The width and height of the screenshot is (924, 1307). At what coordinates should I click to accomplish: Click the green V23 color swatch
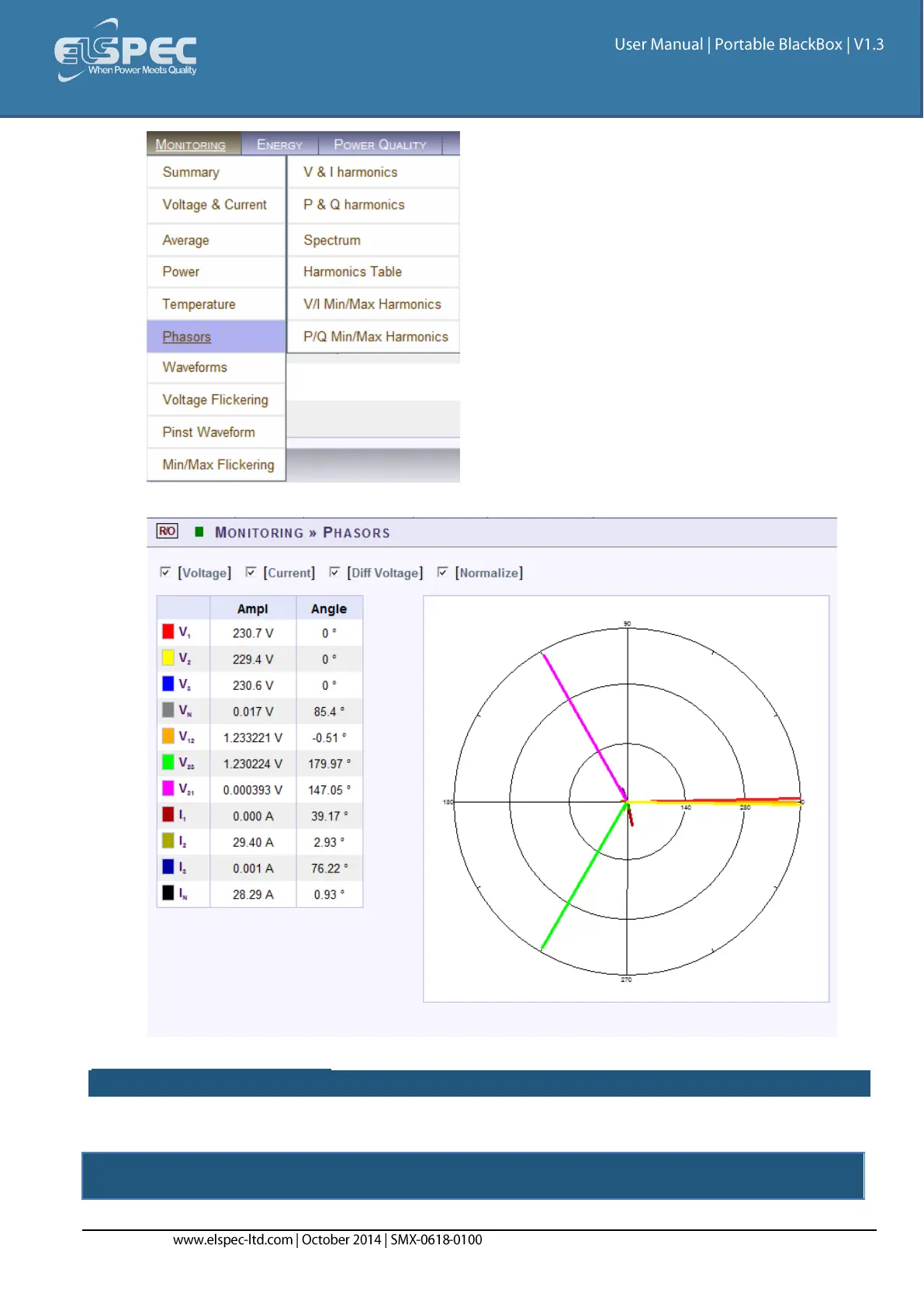tap(168, 762)
